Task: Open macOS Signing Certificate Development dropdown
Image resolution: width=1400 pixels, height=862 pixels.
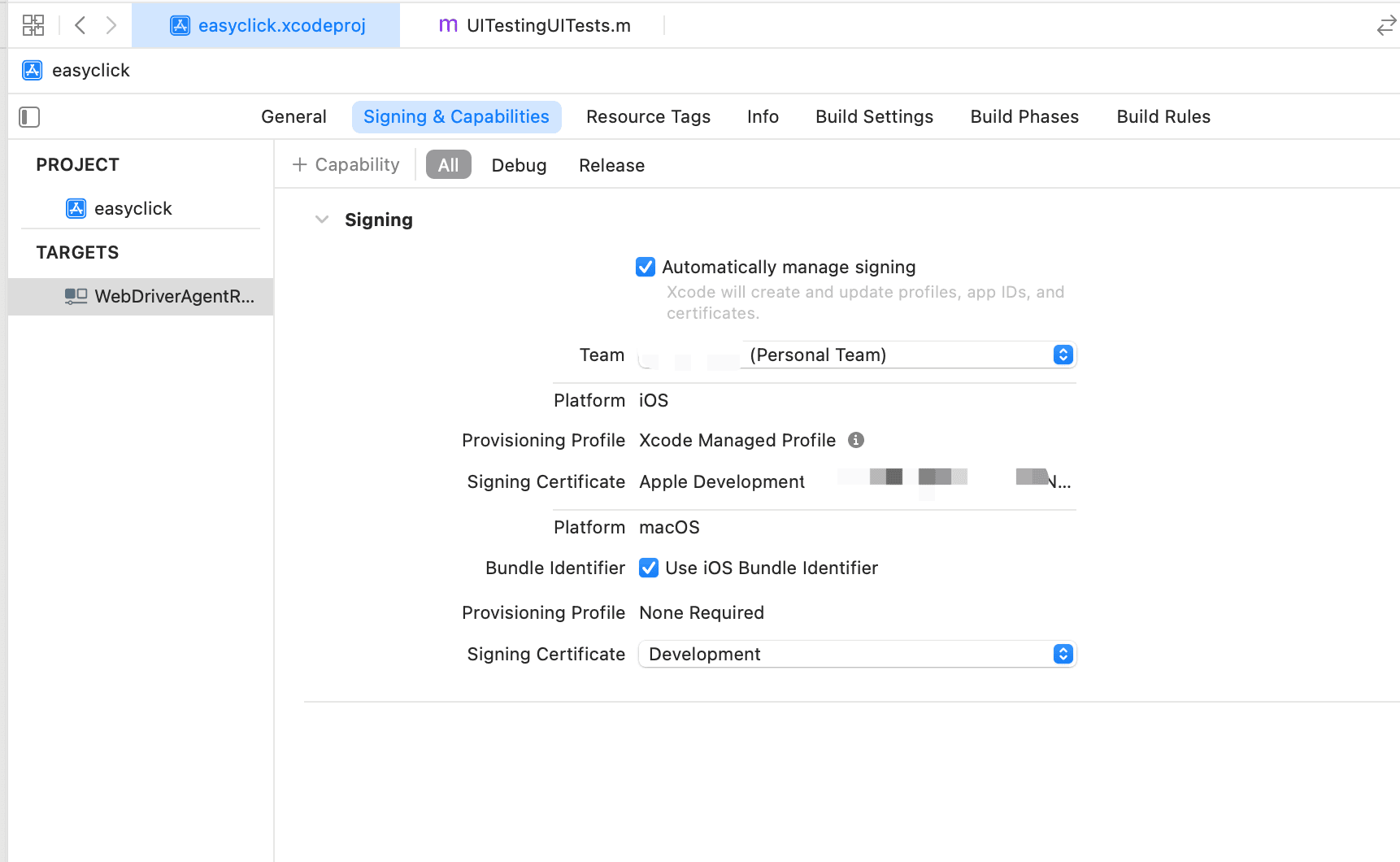Action: [857, 654]
